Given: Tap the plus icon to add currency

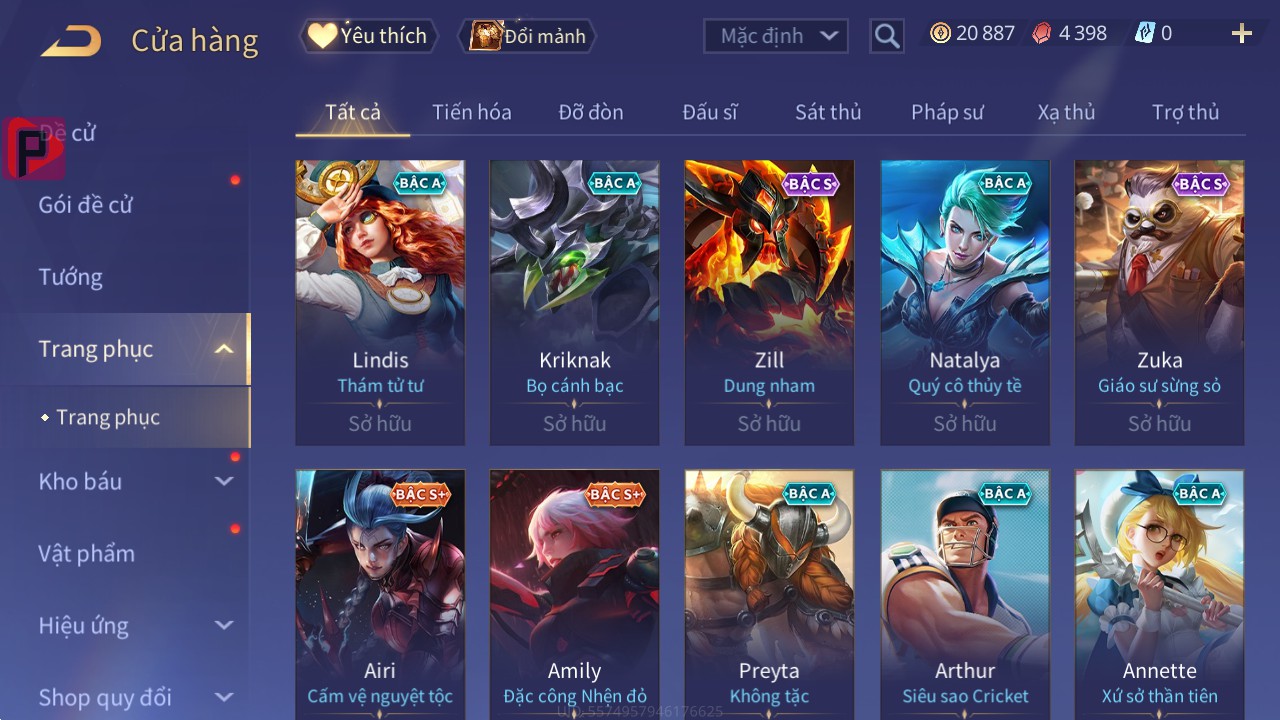Looking at the screenshot, I should [x=1242, y=34].
